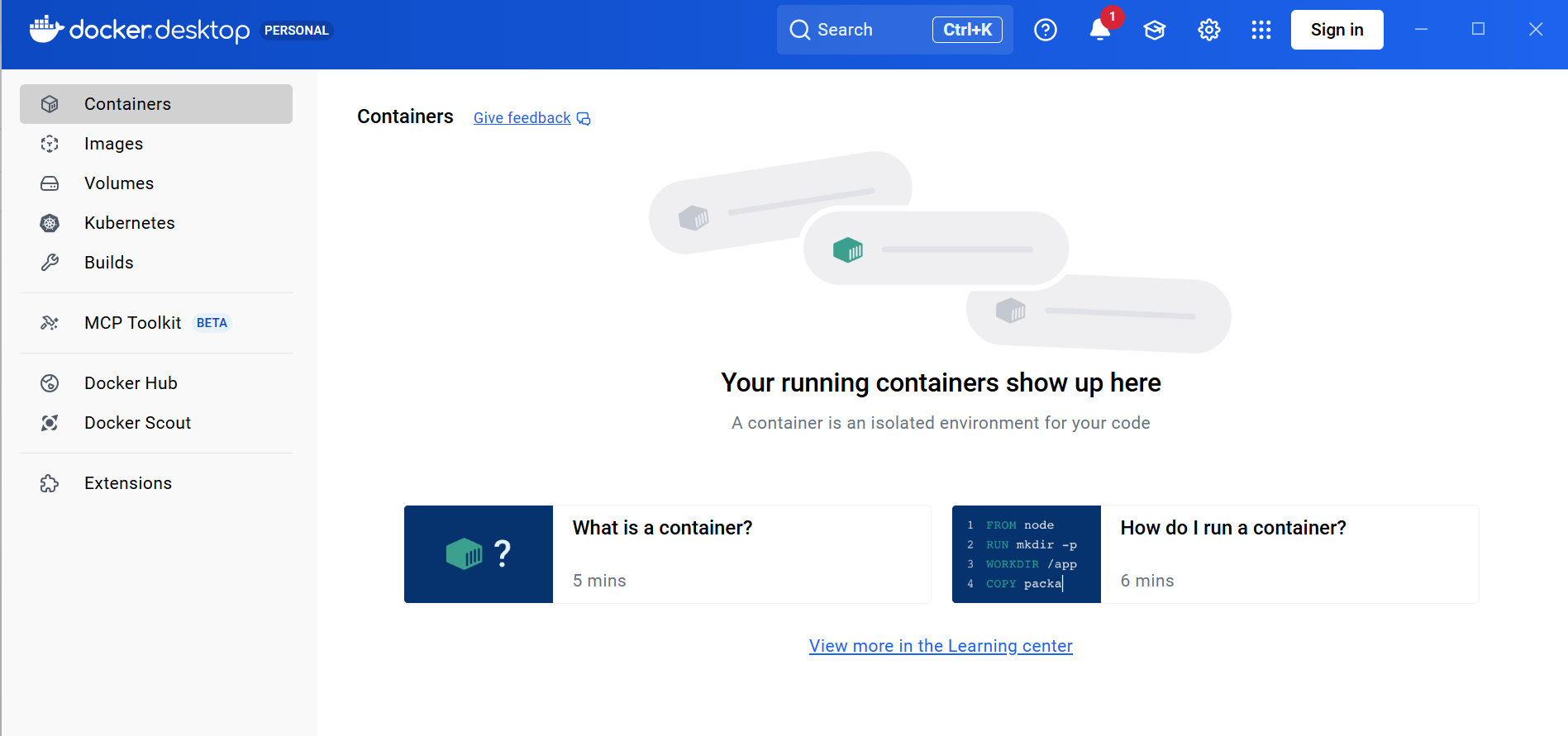Click the Ctrl+K shortcut badge

pyautogui.click(x=967, y=30)
